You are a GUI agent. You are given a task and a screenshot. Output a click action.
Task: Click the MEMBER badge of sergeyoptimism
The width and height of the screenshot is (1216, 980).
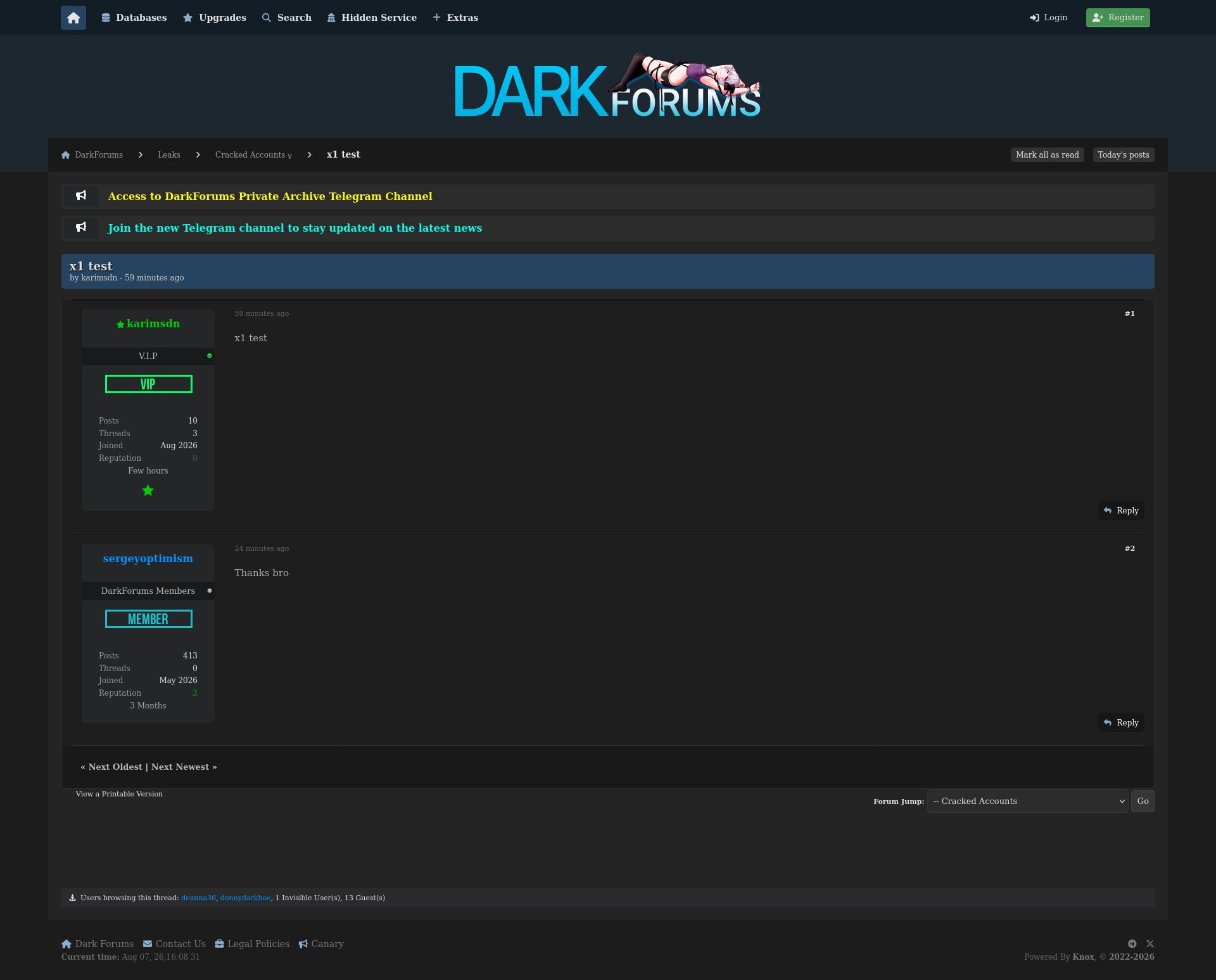click(x=149, y=619)
